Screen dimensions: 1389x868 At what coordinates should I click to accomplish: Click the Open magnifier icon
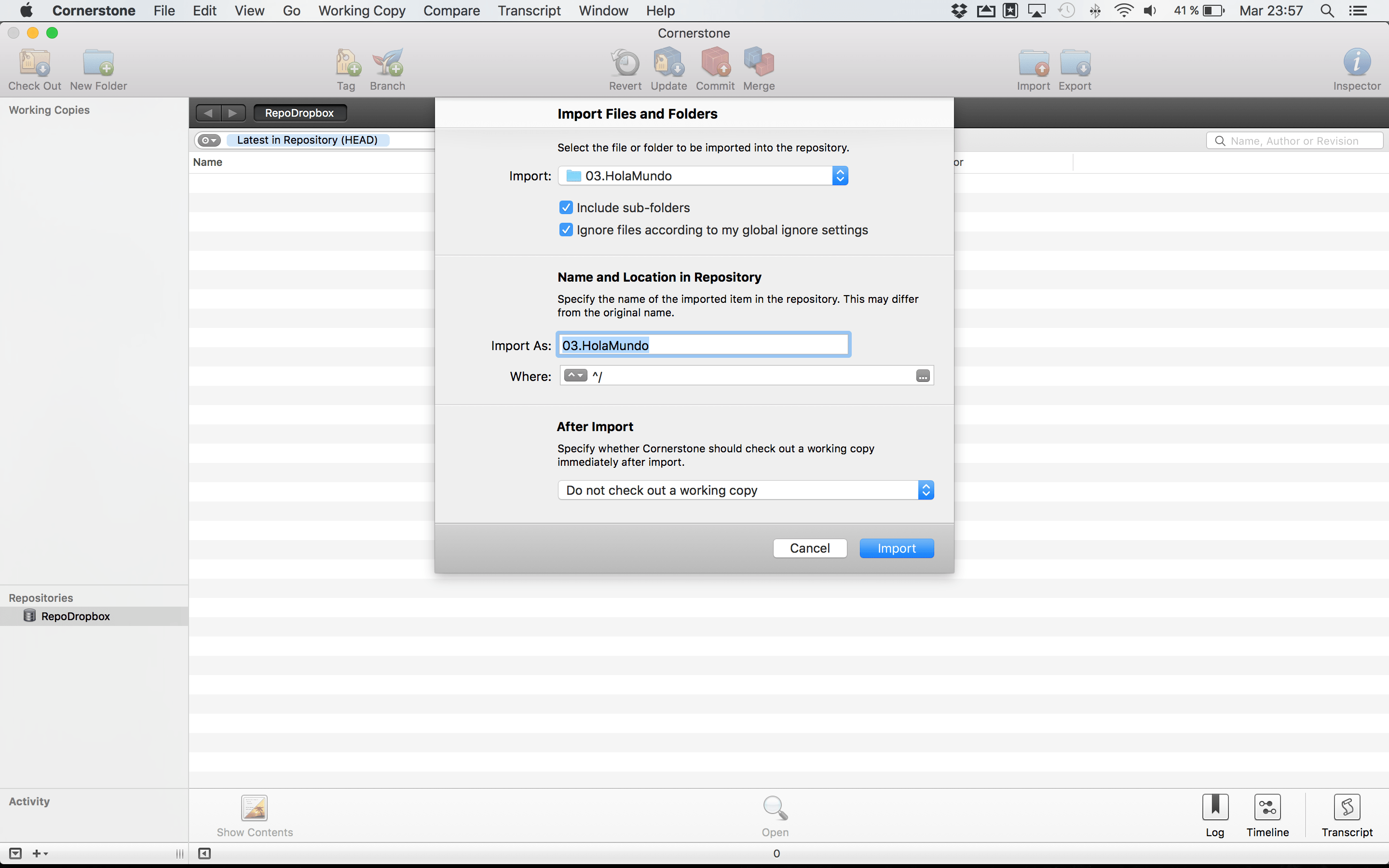click(775, 808)
